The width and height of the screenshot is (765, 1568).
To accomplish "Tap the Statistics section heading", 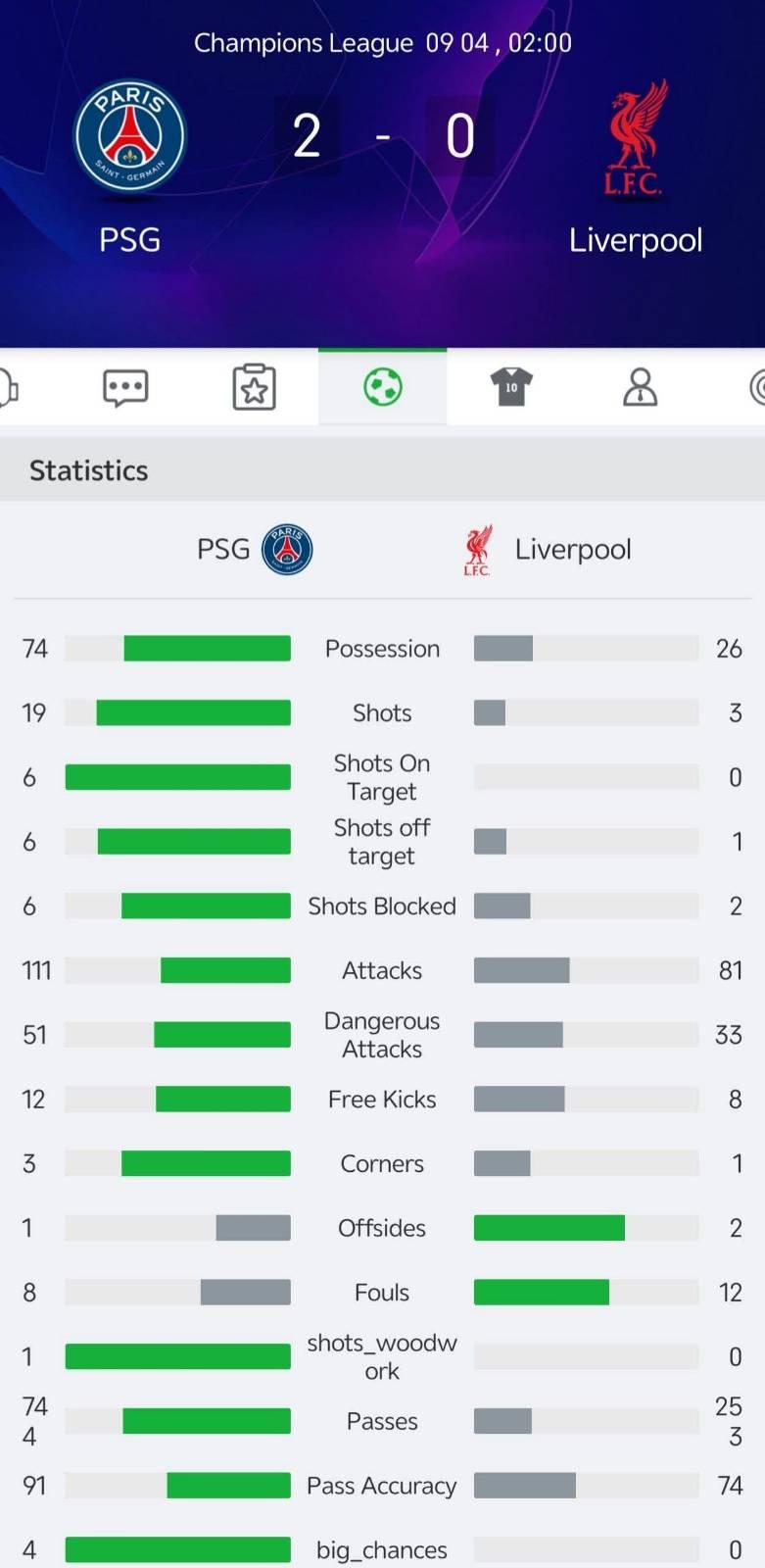I will coord(89,471).
